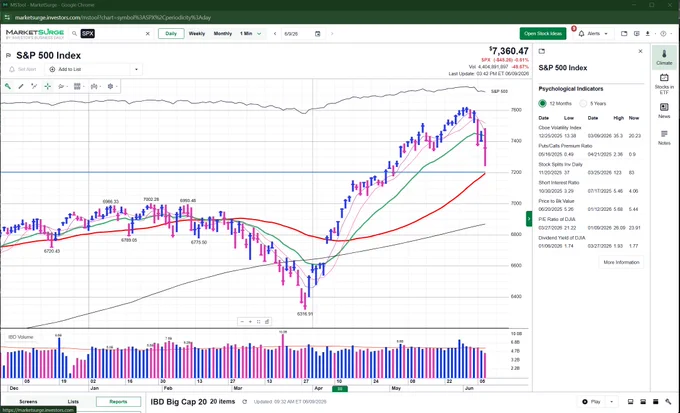The width and height of the screenshot is (680, 413).
Task: Click Play slideshow button
Action: (x=592, y=402)
